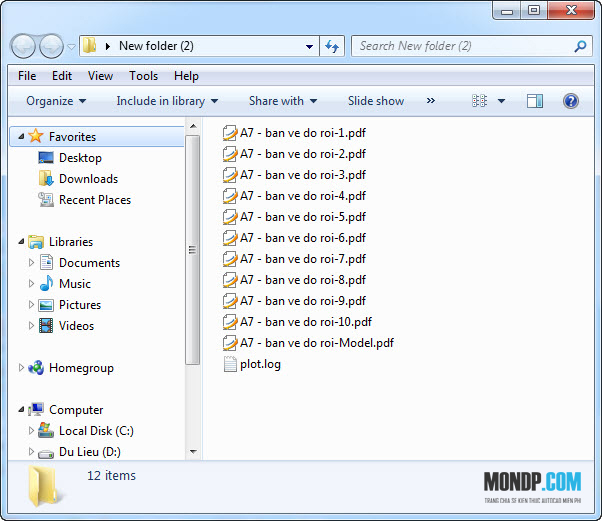
Task: Expand the Pictures library arrow
Action: (31, 304)
